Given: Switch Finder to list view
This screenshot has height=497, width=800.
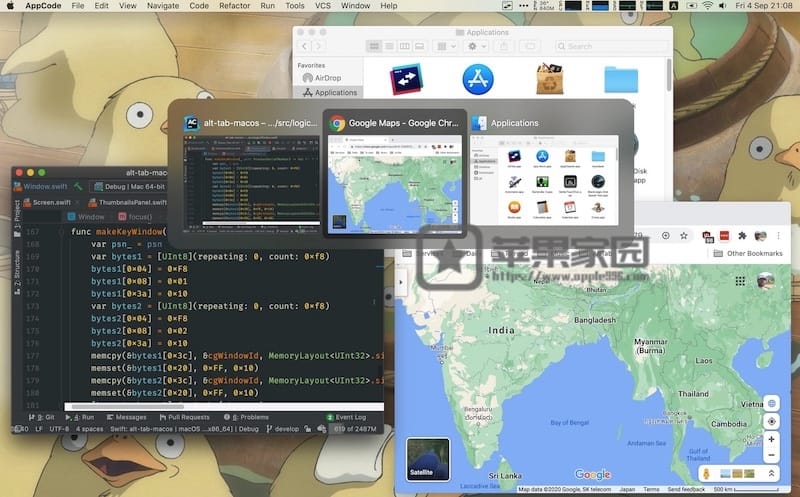Looking at the screenshot, I should (x=389, y=46).
